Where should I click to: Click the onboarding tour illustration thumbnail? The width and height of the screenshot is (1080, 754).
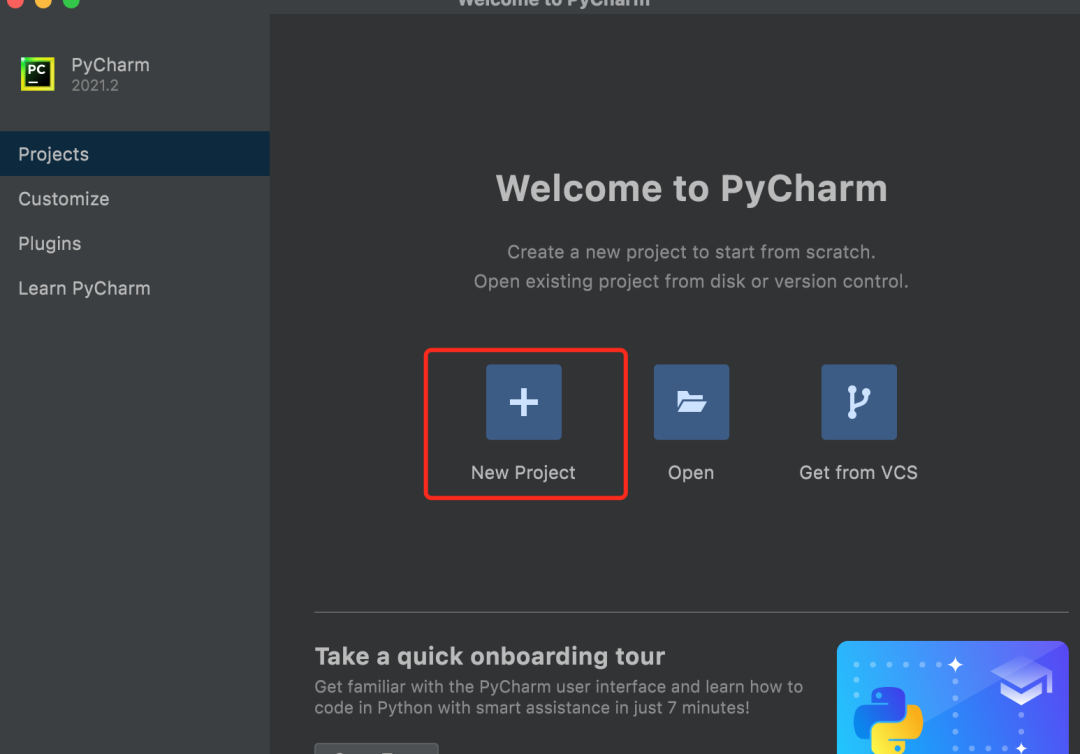click(952, 697)
